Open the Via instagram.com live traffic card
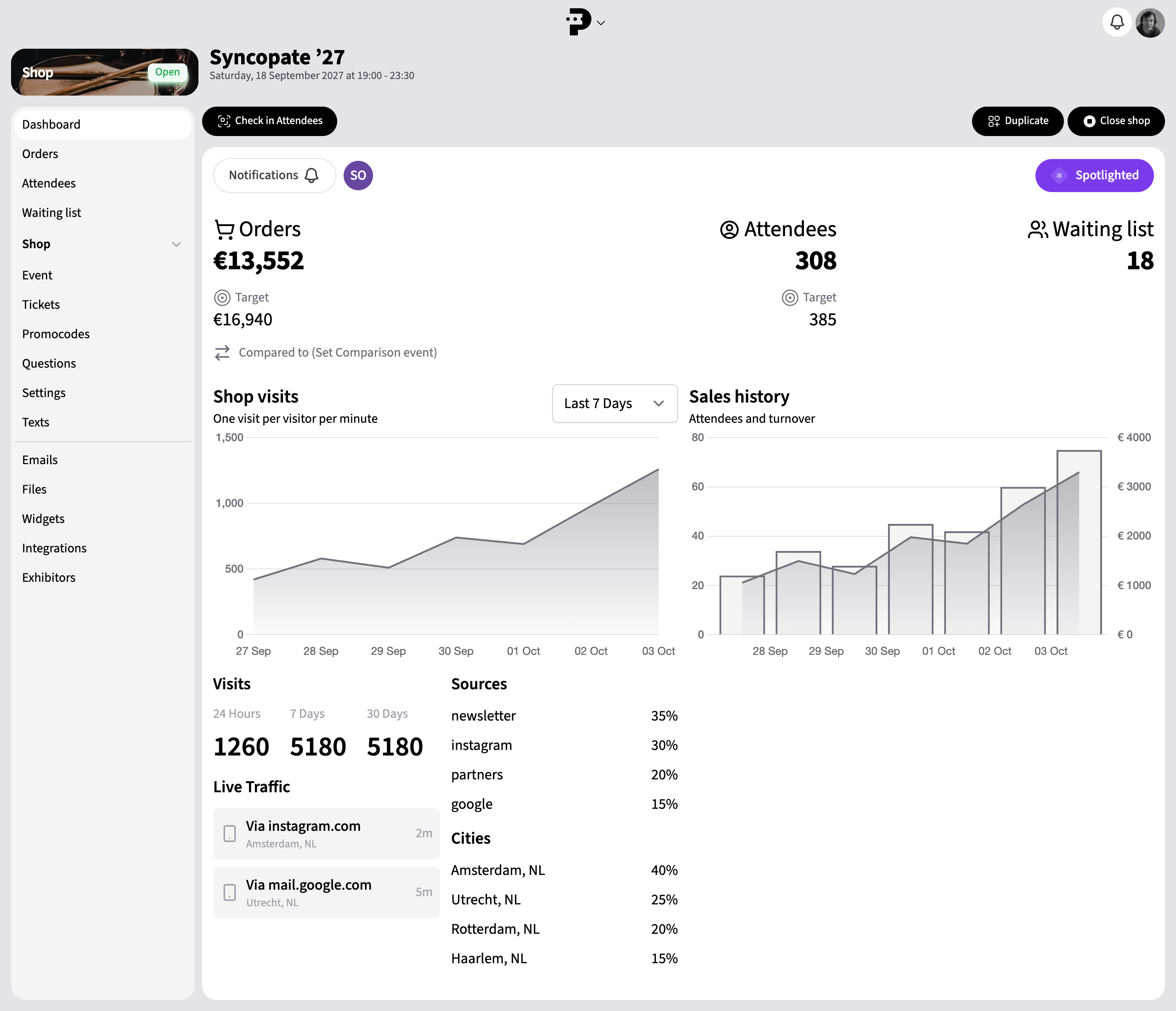 pos(326,833)
